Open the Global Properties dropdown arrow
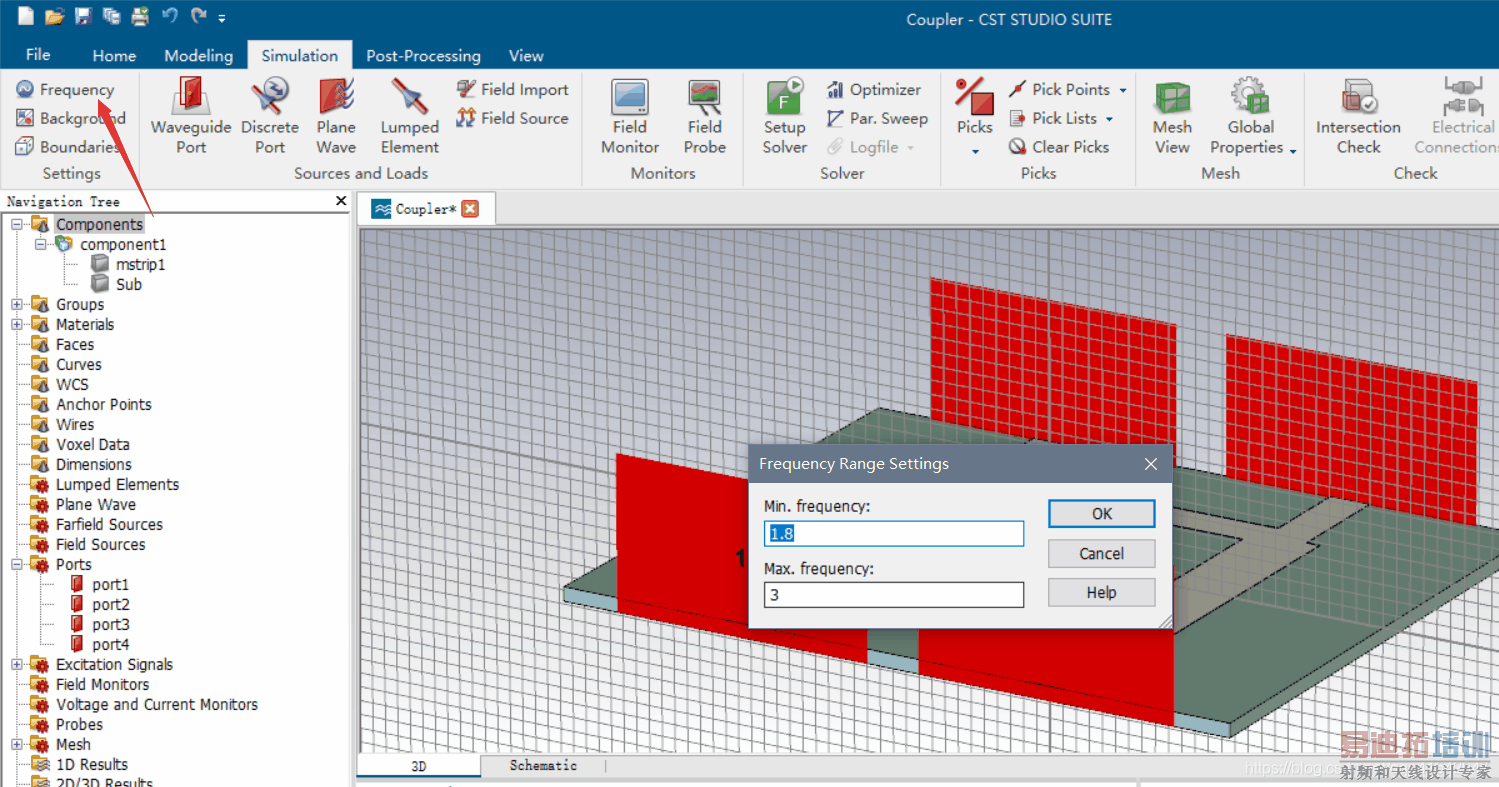Viewport: 1499px width, 787px height. pyautogui.click(x=1293, y=151)
